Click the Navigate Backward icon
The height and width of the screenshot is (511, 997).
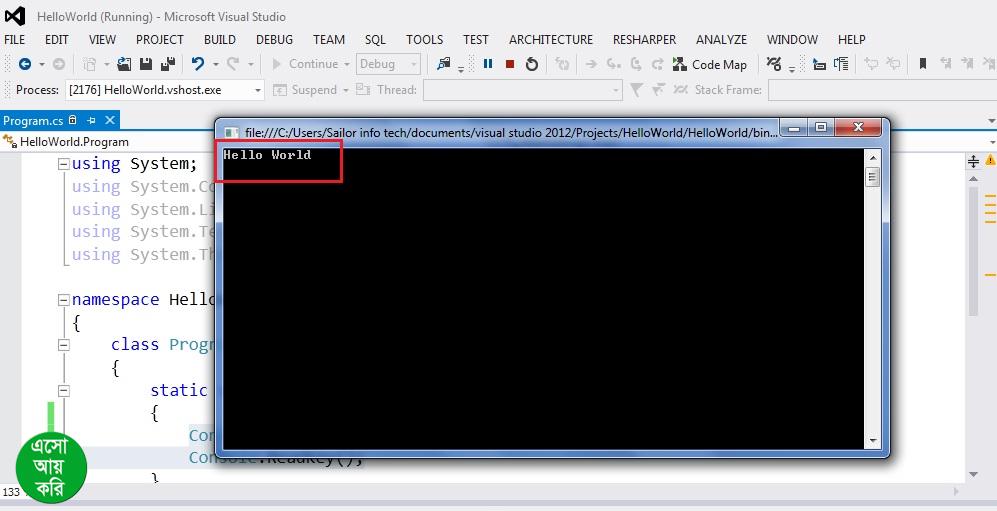tap(25, 64)
